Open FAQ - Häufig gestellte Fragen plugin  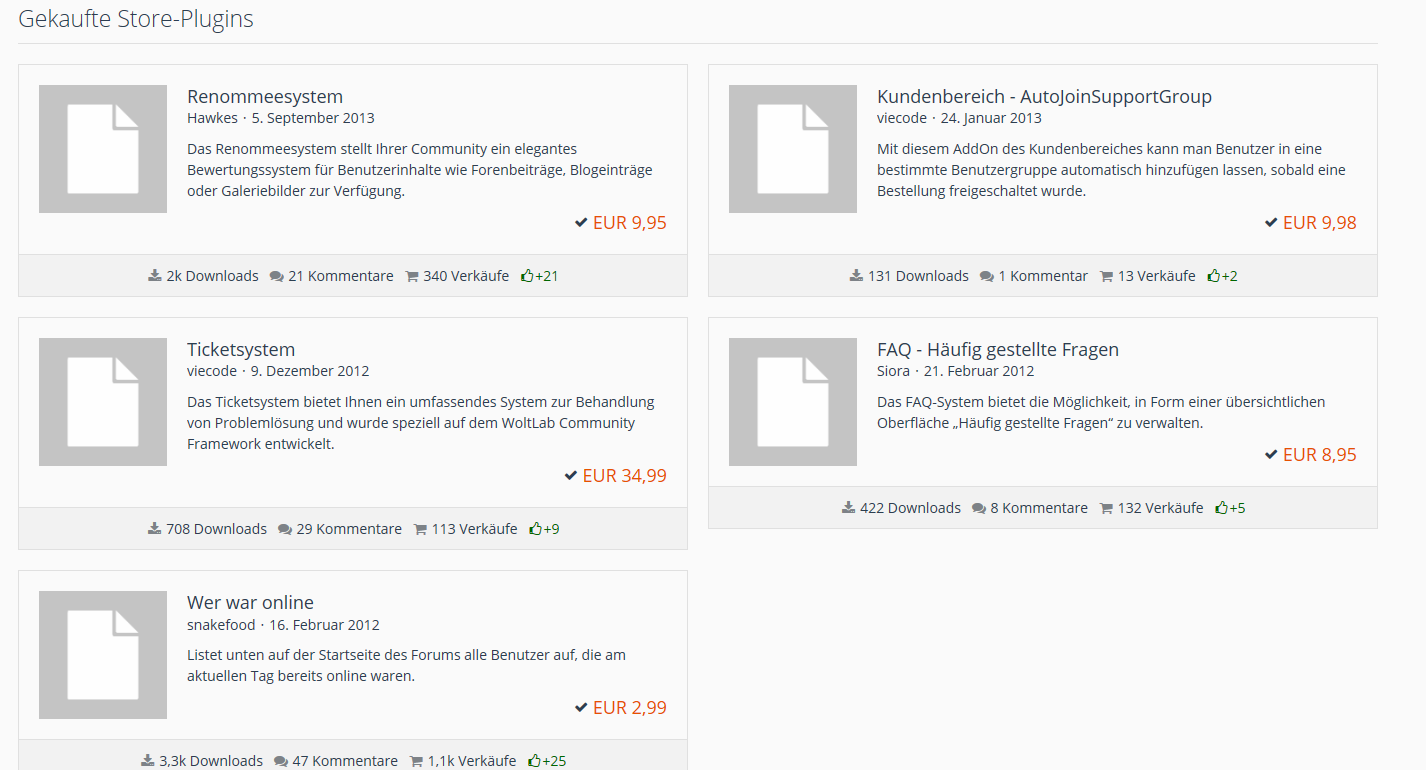point(997,350)
